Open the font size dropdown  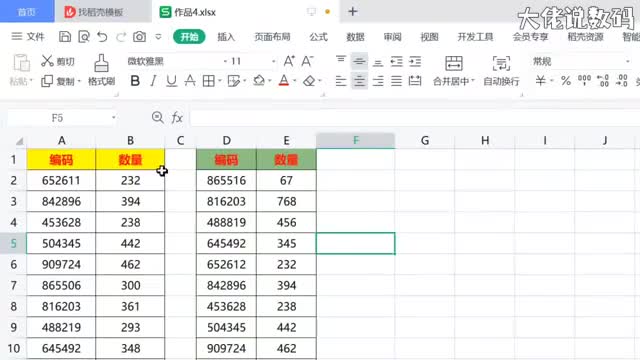pos(273,61)
